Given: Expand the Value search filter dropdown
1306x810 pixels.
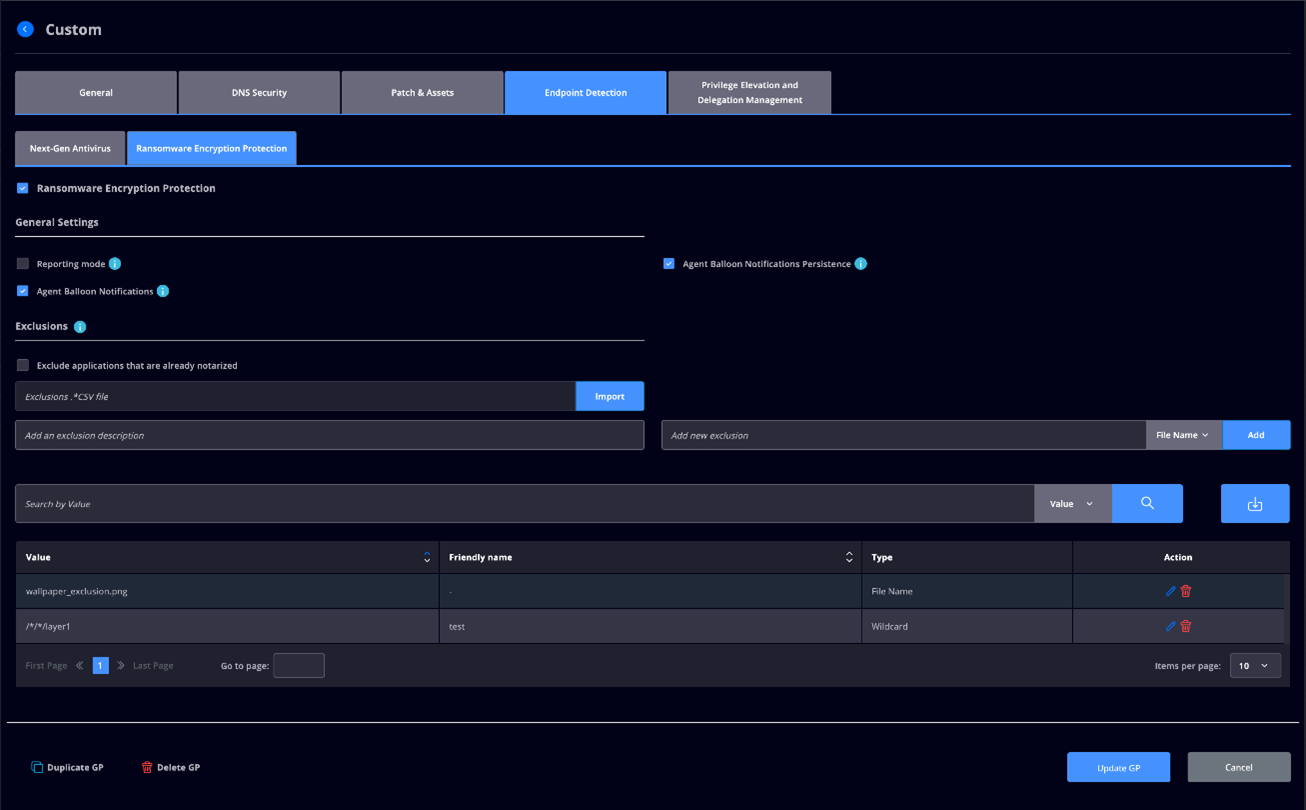Looking at the screenshot, I should click(1072, 504).
